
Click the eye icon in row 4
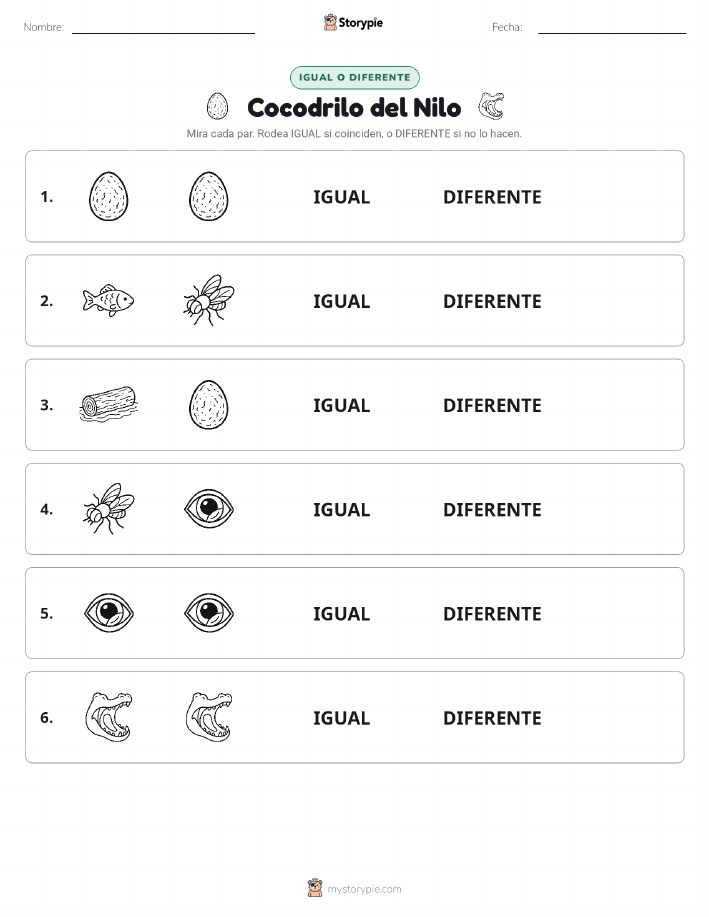click(x=209, y=508)
